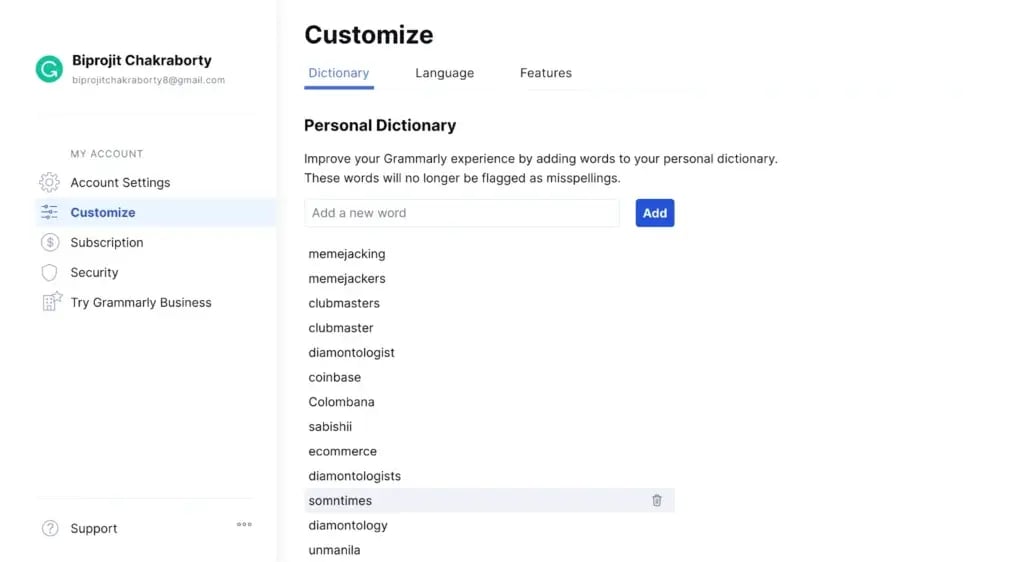Go to the Subscription page
The width and height of the screenshot is (1024, 562).
pos(107,242)
